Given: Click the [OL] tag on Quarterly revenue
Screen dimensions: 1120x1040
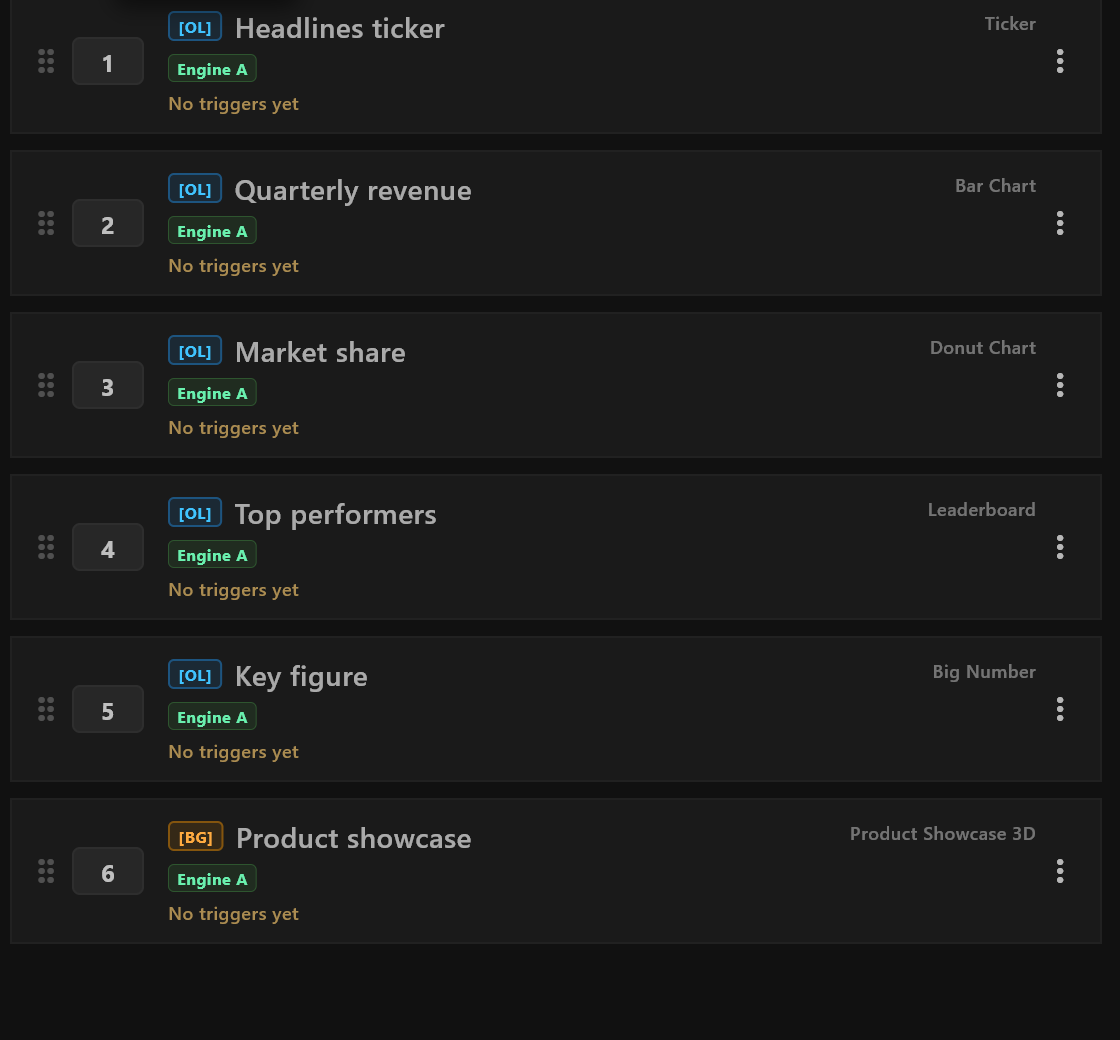Looking at the screenshot, I should tap(195, 189).
